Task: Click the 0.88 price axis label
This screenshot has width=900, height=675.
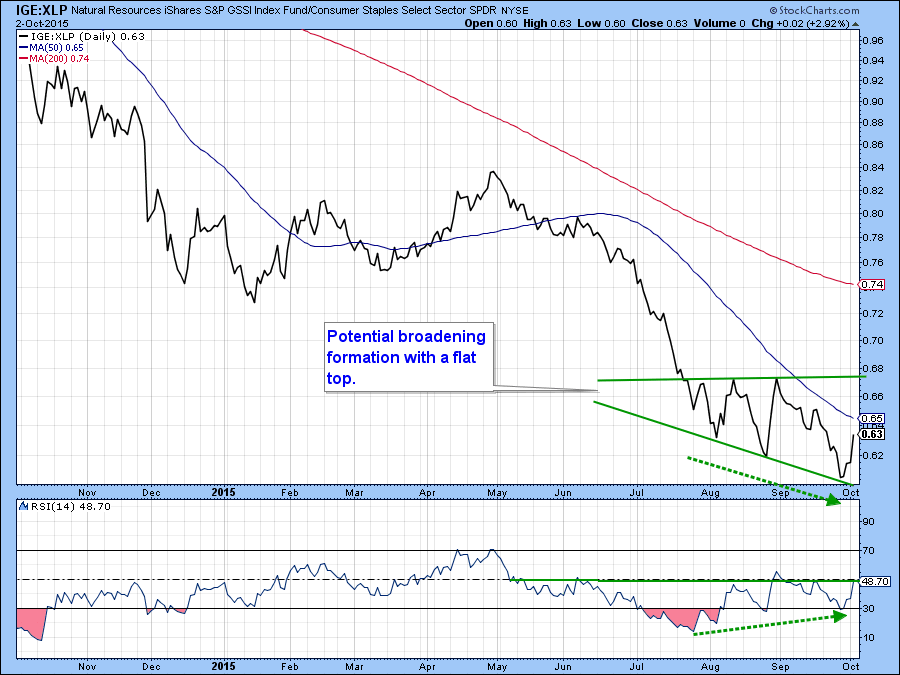Action: 873,122
